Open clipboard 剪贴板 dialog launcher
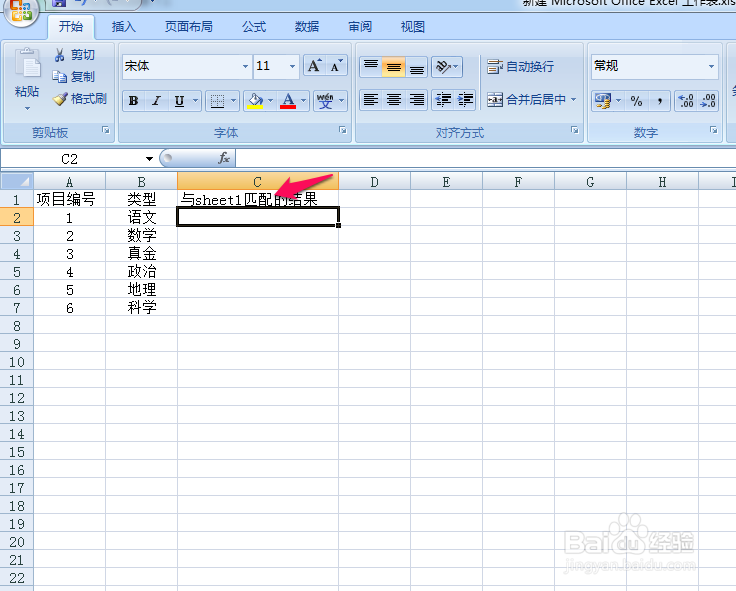The height and width of the screenshot is (591, 736). point(106,130)
